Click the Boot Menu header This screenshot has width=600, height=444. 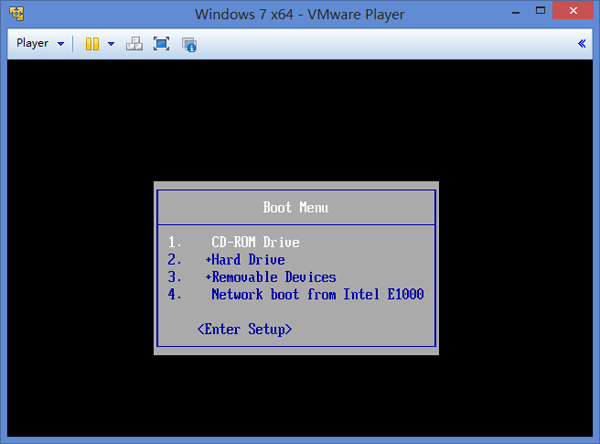click(x=296, y=207)
